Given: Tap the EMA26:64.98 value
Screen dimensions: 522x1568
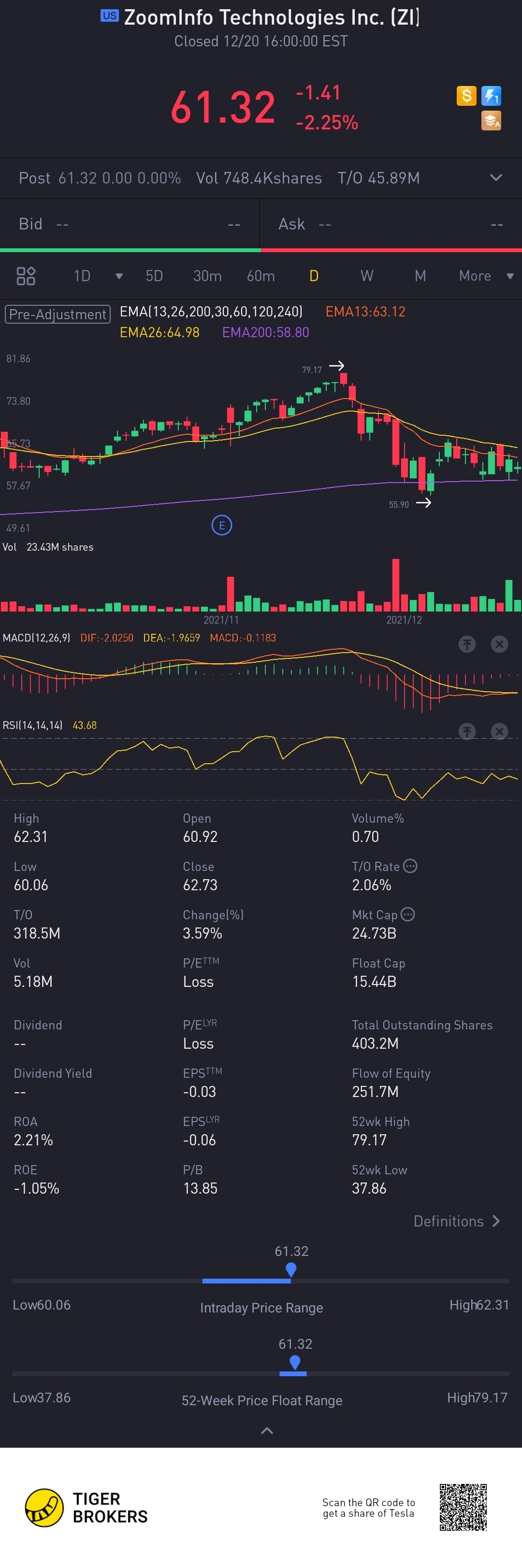Looking at the screenshot, I should tap(159, 332).
